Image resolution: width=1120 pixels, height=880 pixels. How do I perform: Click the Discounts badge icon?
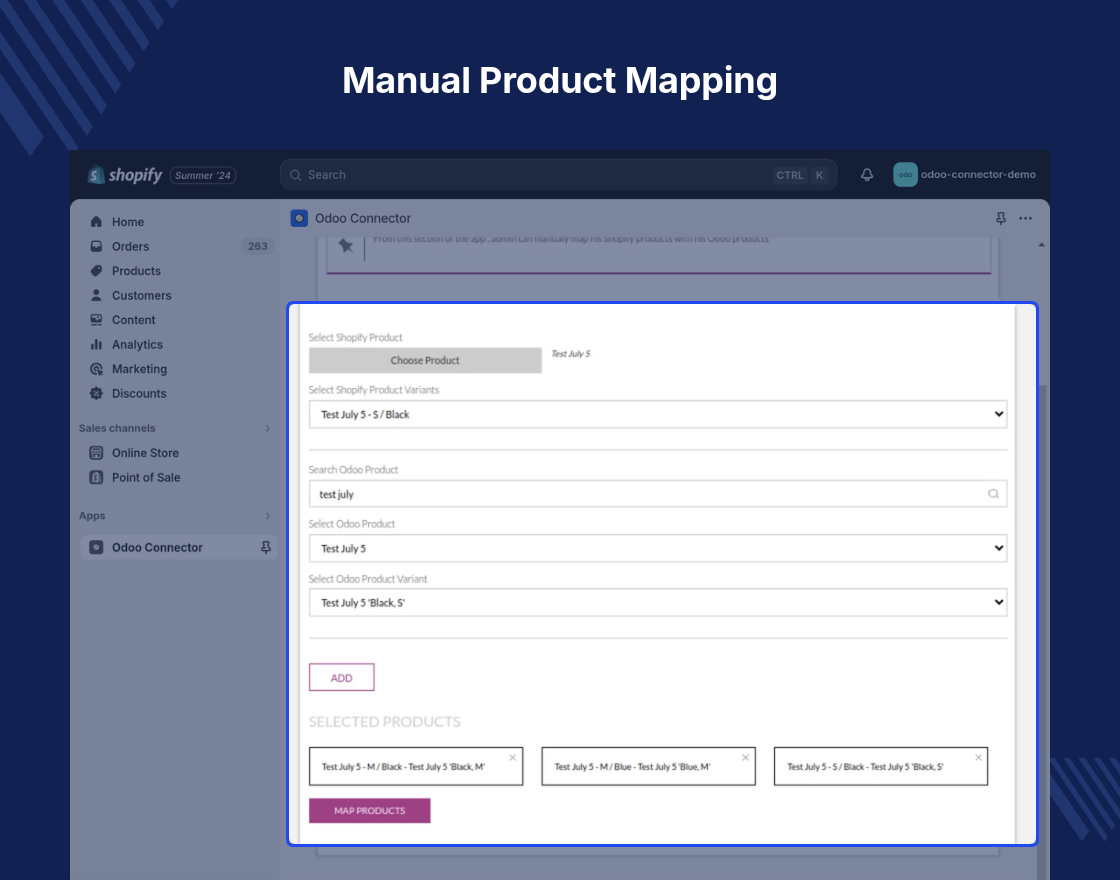(96, 393)
